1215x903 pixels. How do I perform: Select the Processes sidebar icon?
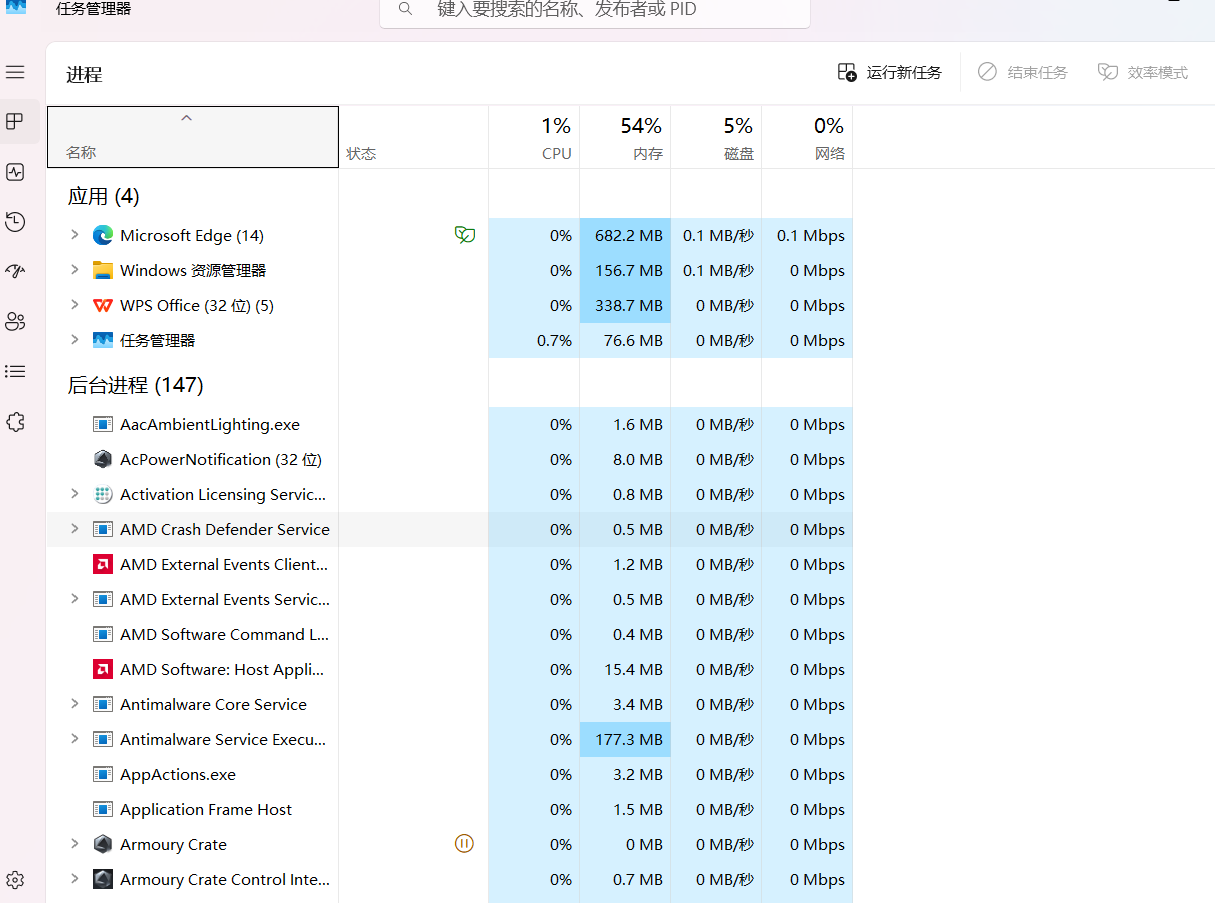pos(15,122)
